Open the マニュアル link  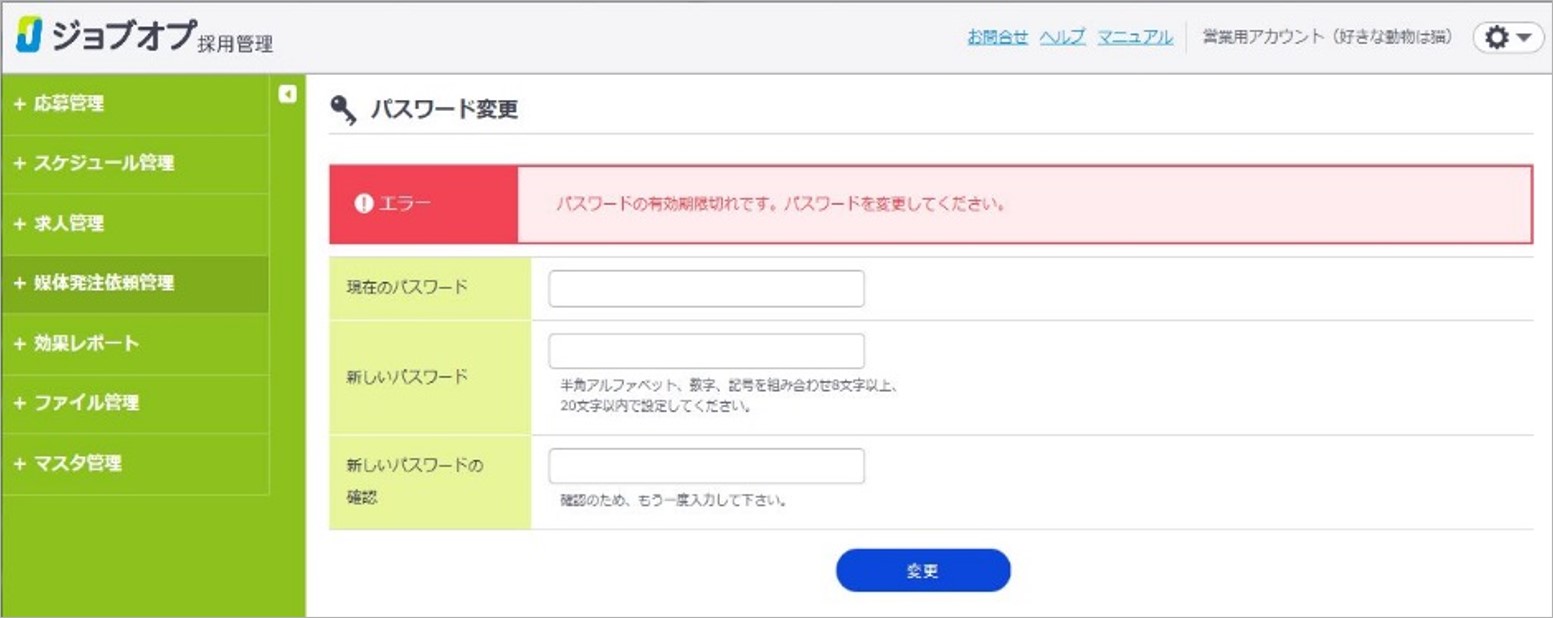[x=1135, y=36]
